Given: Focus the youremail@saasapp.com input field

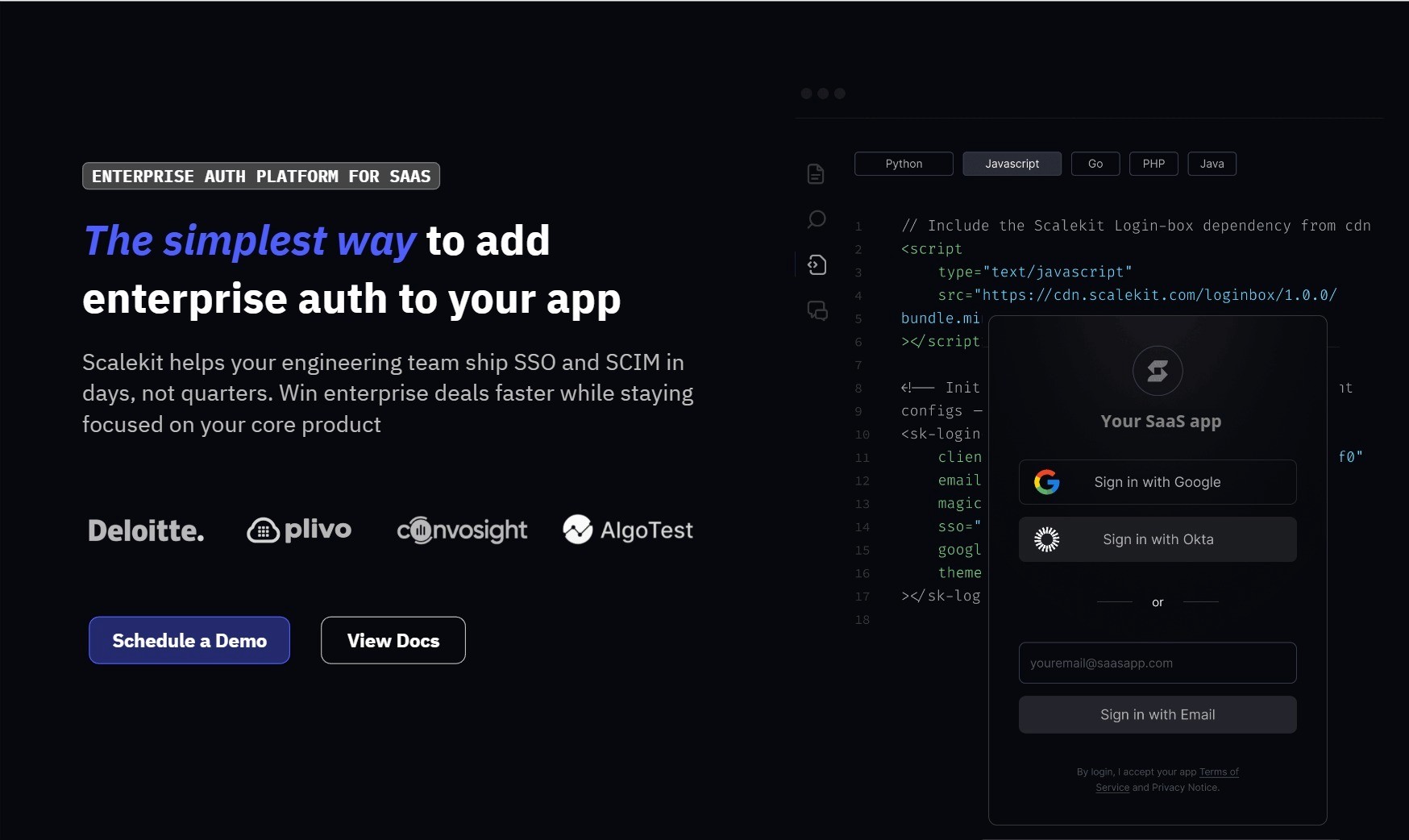Looking at the screenshot, I should point(1158,663).
